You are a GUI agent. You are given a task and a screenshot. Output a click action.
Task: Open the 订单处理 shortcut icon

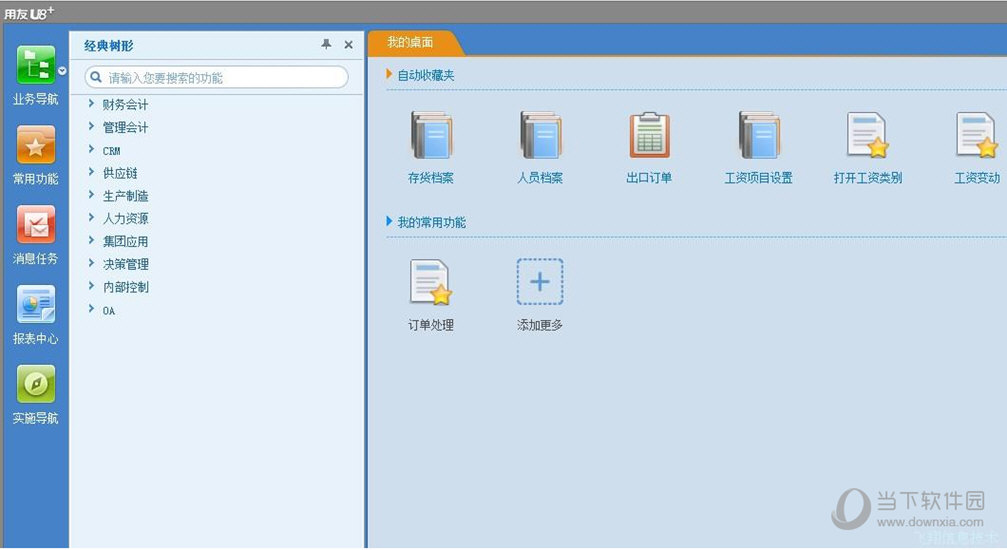click(431, 281)
